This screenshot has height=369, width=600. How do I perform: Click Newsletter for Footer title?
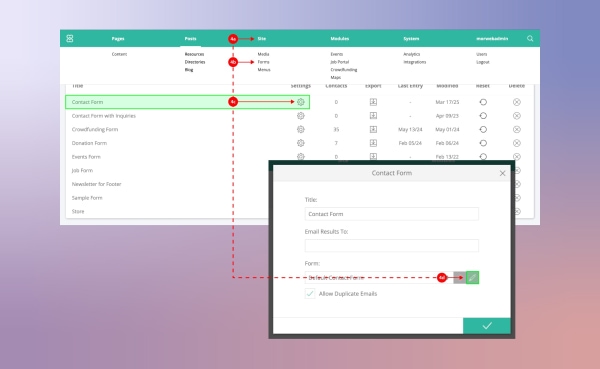pyautogui.click(x=96, y=184)
